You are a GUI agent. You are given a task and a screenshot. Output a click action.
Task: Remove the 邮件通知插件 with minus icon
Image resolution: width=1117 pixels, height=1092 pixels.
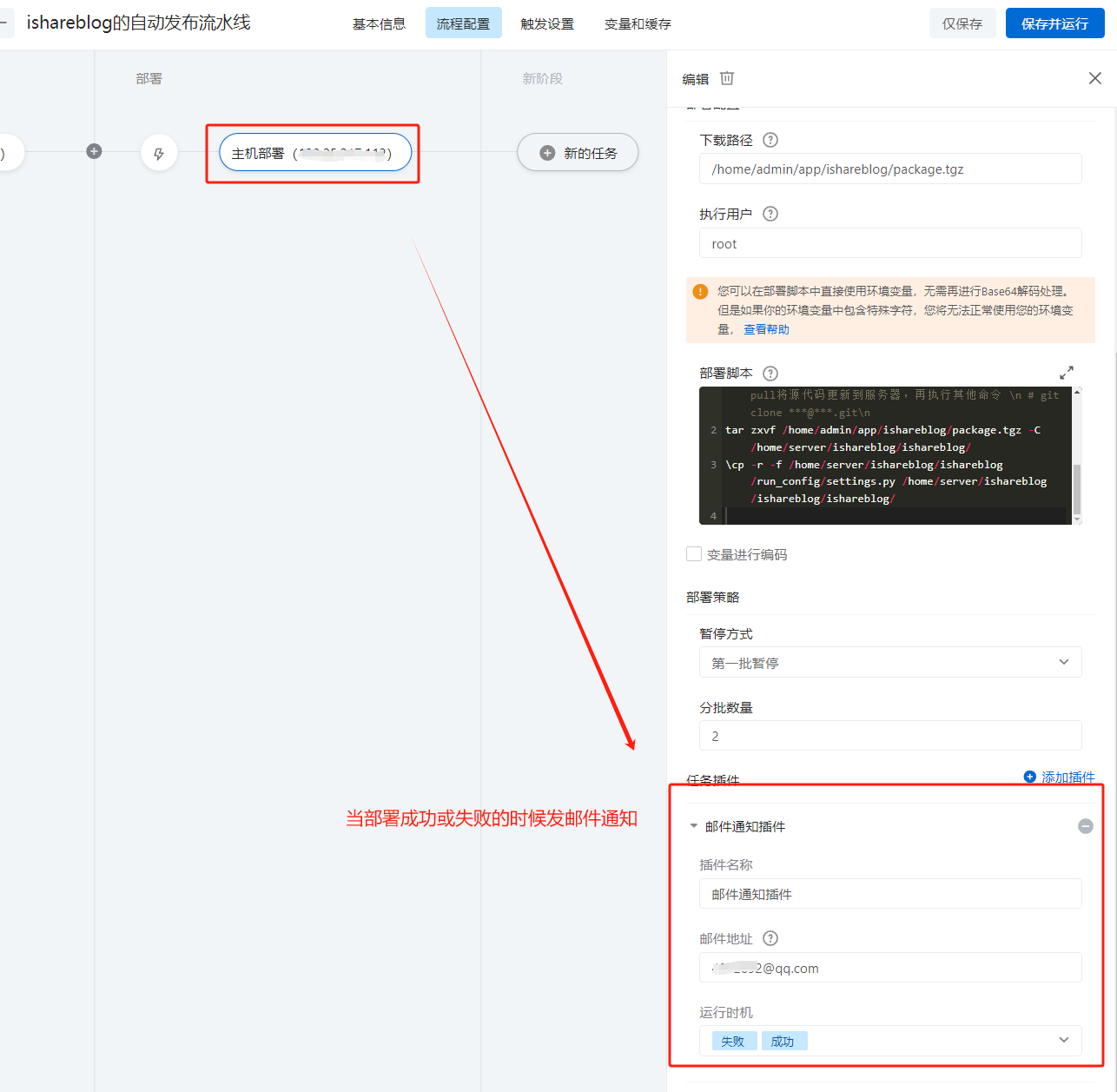coord(1085,826)
